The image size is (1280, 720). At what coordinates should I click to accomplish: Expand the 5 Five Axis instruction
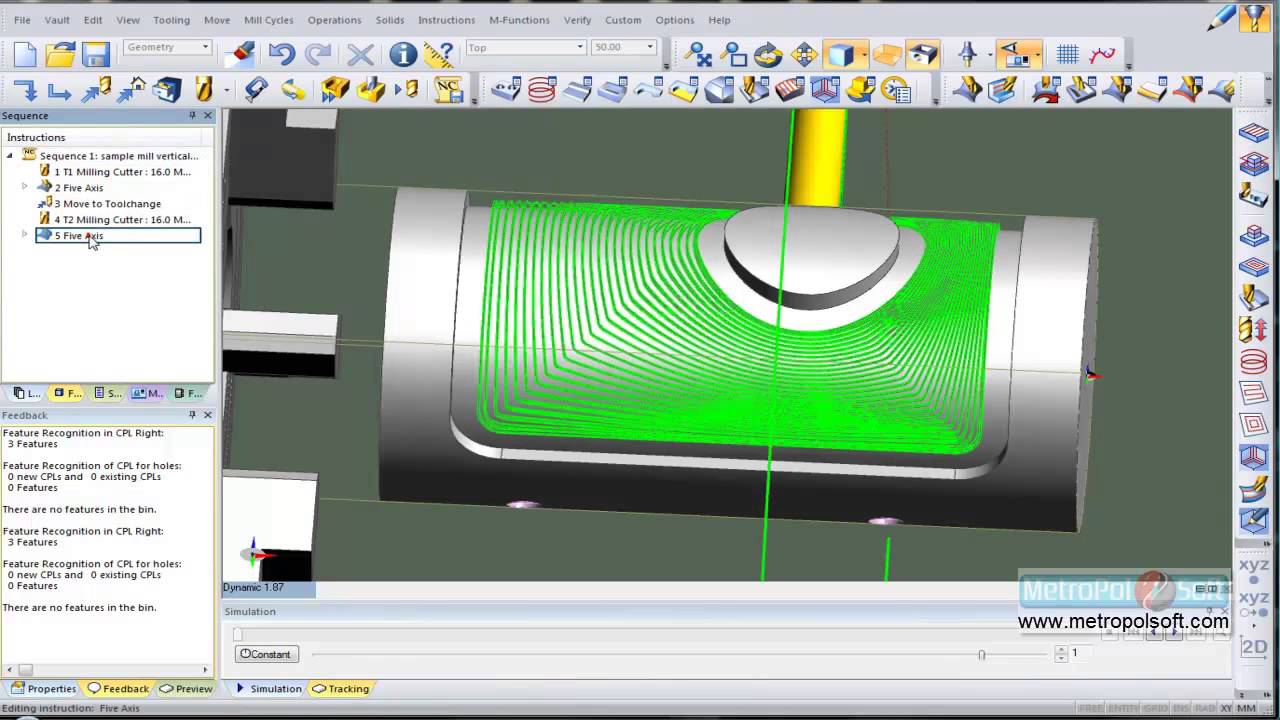25,235
